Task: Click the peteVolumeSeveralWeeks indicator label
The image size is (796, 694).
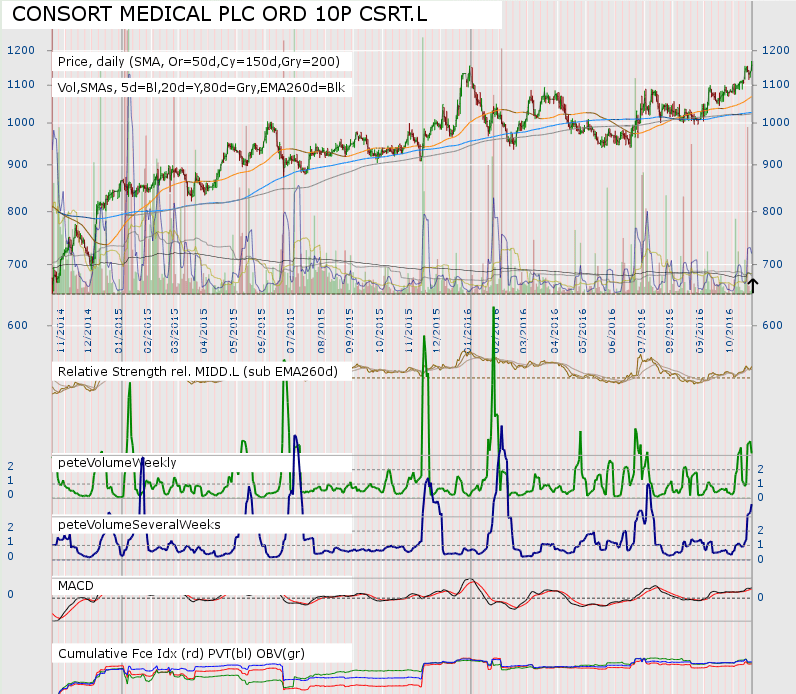Action: [x=139, y=524]
